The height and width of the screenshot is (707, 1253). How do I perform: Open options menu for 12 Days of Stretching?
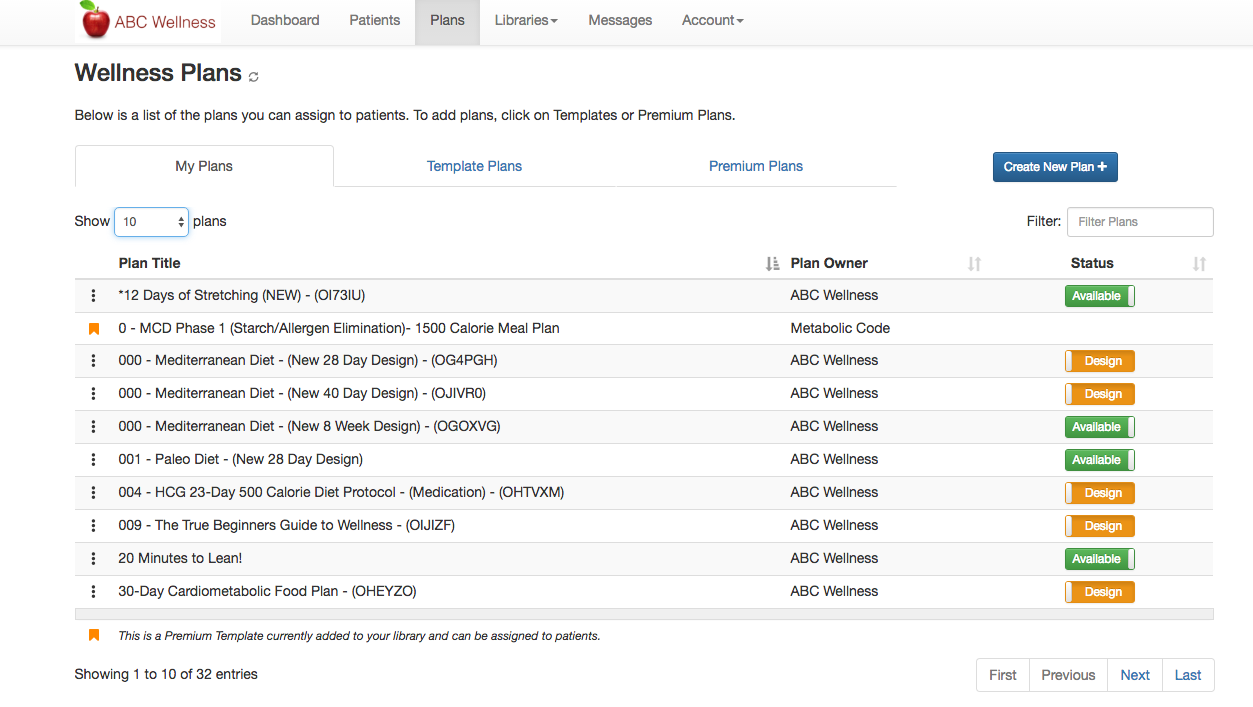pyautogui.click(x=94, y=296)
